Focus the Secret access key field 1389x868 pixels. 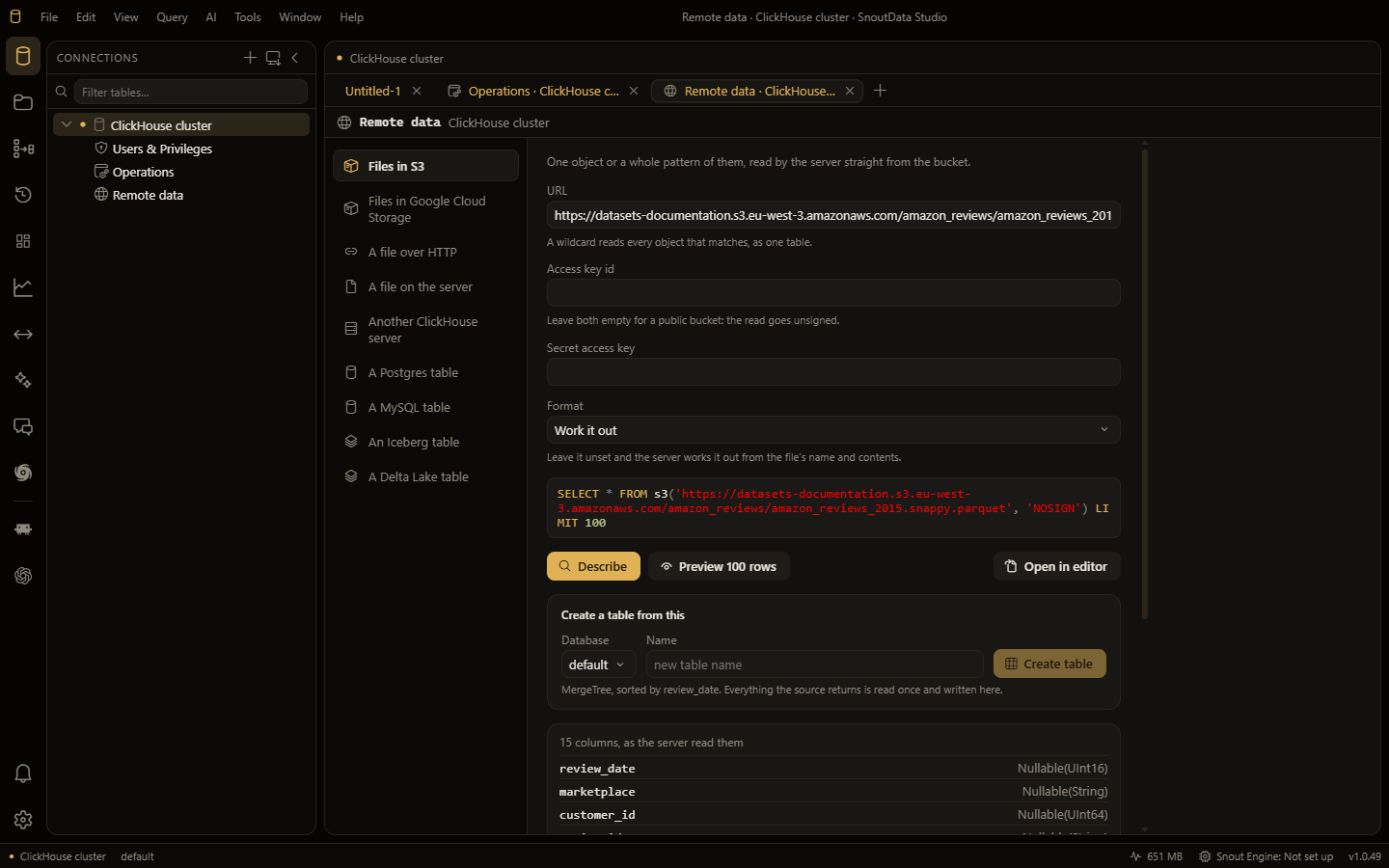[833, 371]
